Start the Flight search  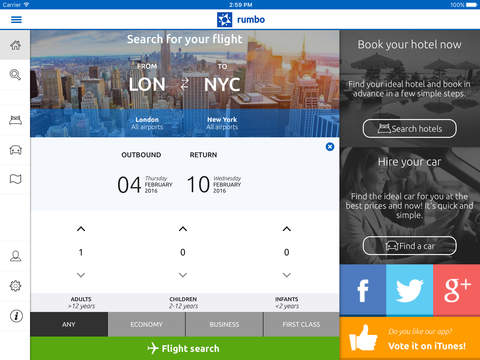185,348
